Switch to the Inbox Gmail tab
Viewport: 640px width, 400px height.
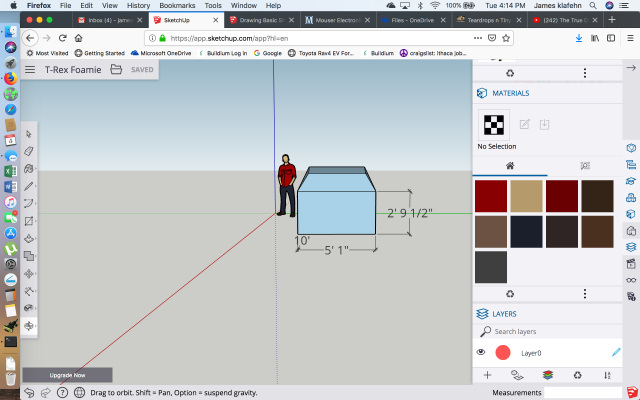[x=111, y=20]
